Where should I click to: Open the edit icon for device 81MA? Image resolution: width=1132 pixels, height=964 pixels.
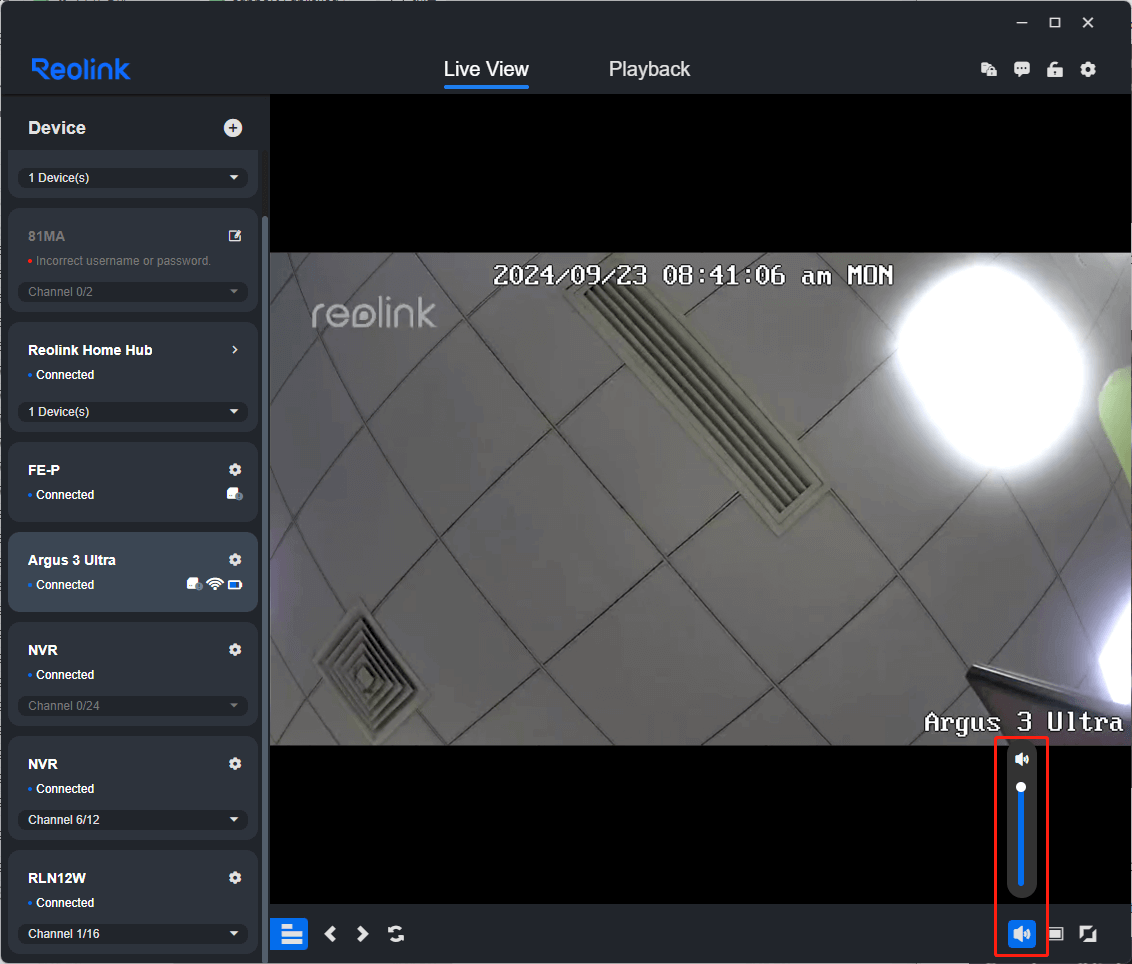pos(235,236)
